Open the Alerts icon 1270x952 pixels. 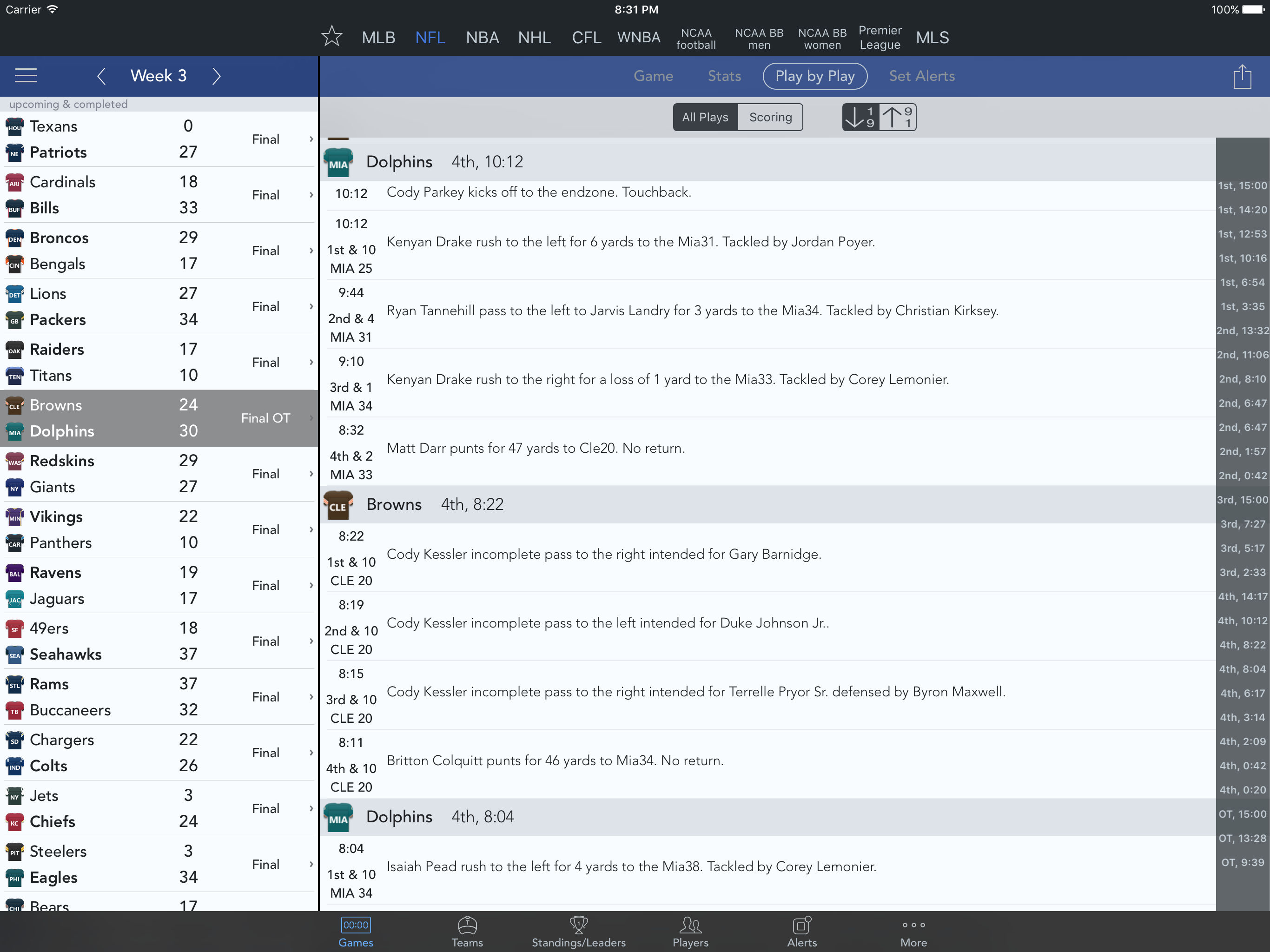pos(801,925)
